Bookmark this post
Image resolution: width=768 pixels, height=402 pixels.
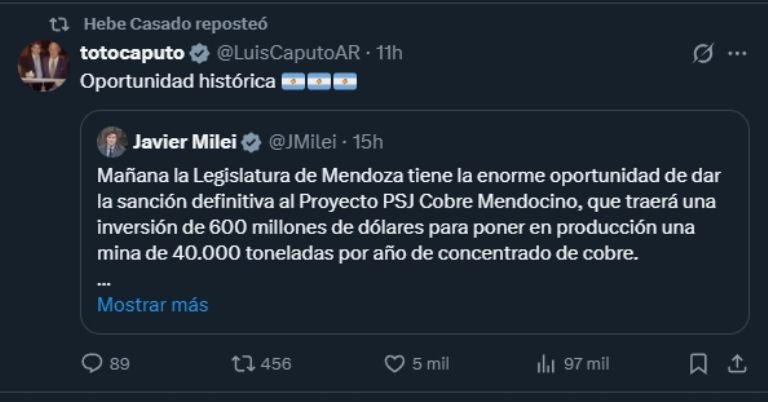point(699,364)
